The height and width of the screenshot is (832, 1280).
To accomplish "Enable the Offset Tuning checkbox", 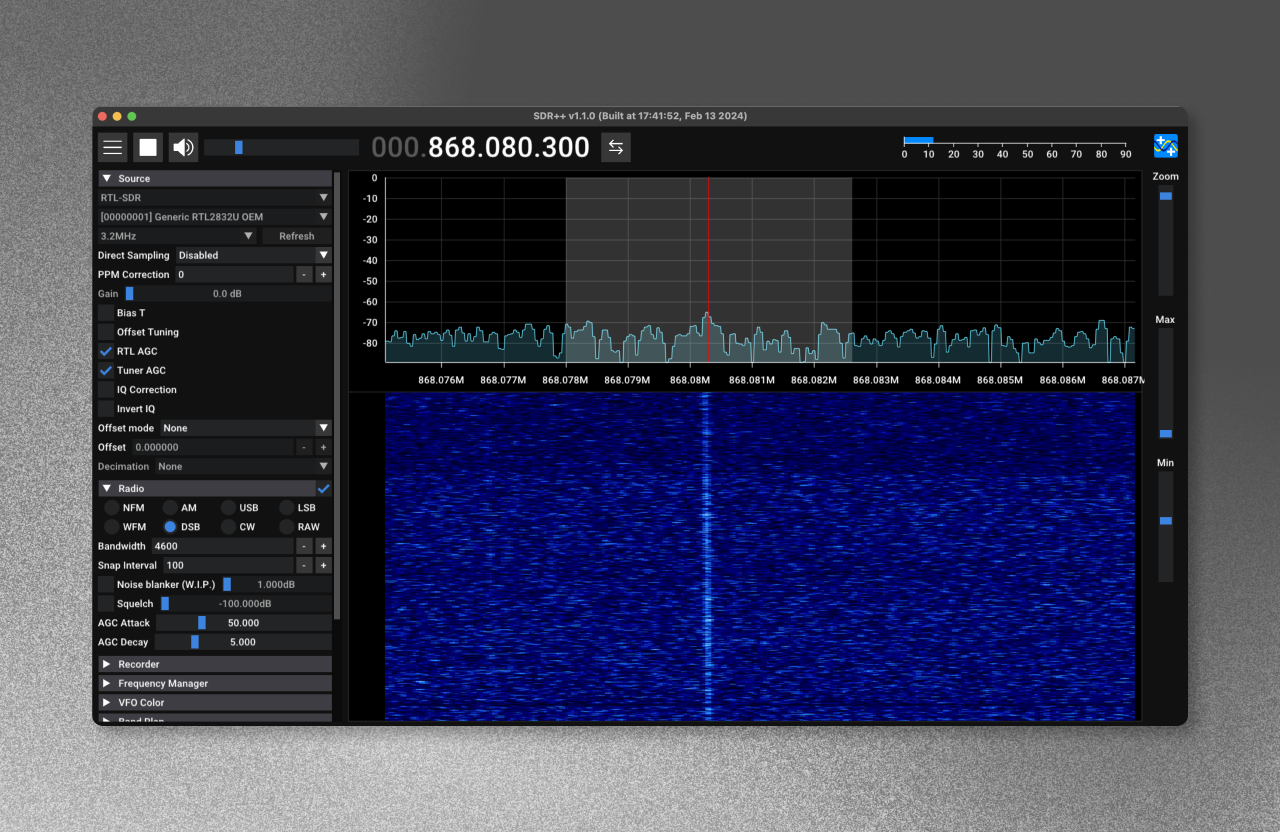I will pos(106,332).
